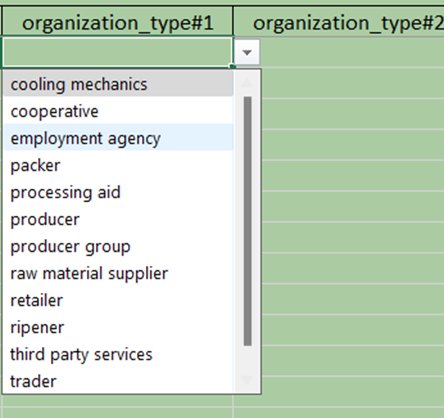Pick 'ripener' list item
Screen dimensions: 444x418
point(118,327)
